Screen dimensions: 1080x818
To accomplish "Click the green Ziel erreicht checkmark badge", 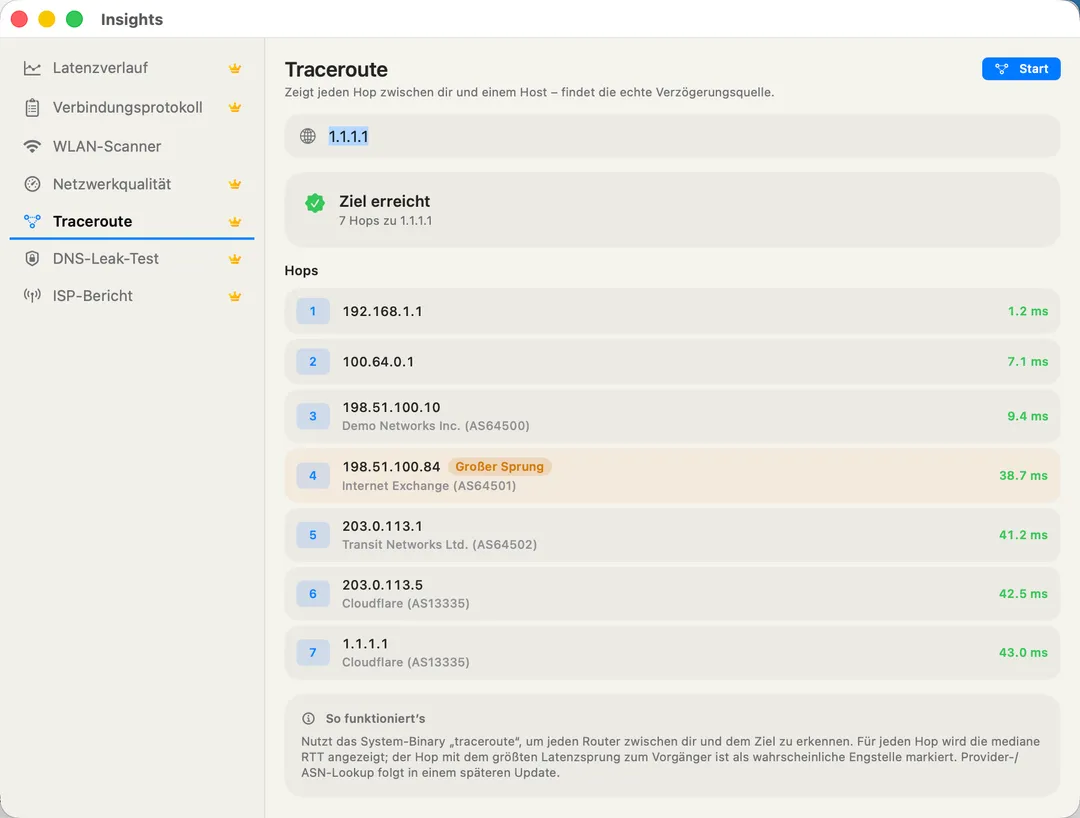I will click(x=315, y=203).
